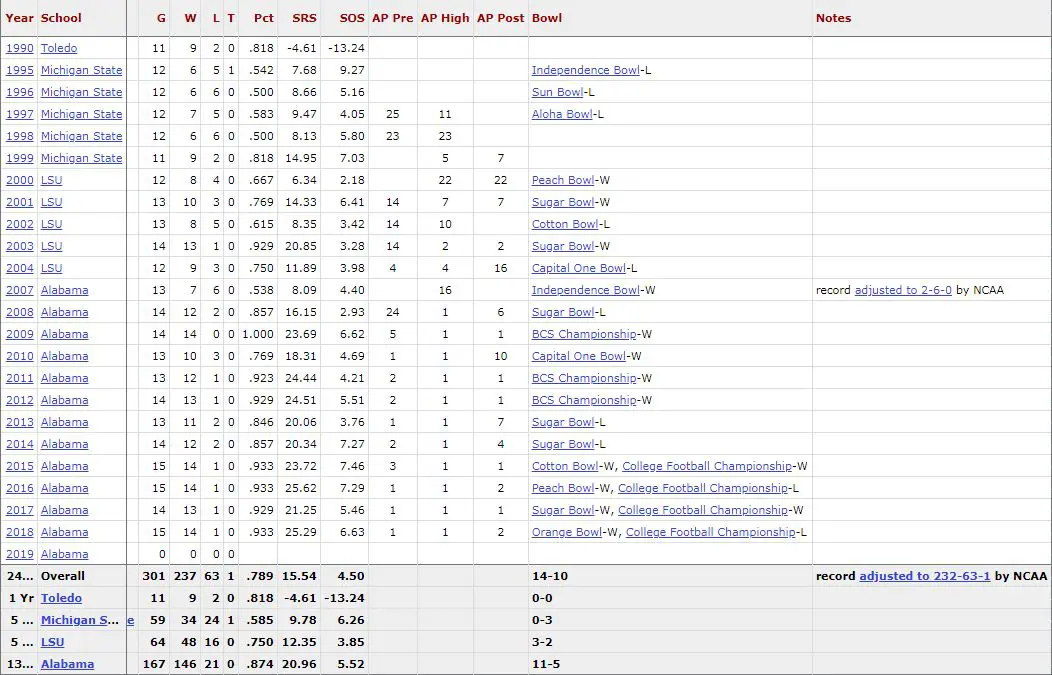Open the 2019 year link

(19, 554)
